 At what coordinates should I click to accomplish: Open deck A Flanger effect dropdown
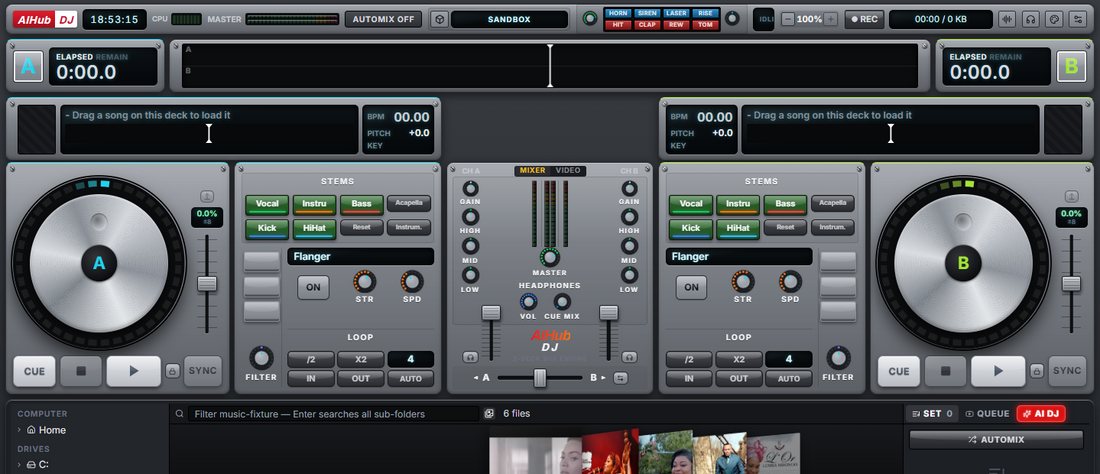click(x=361, y=257)
